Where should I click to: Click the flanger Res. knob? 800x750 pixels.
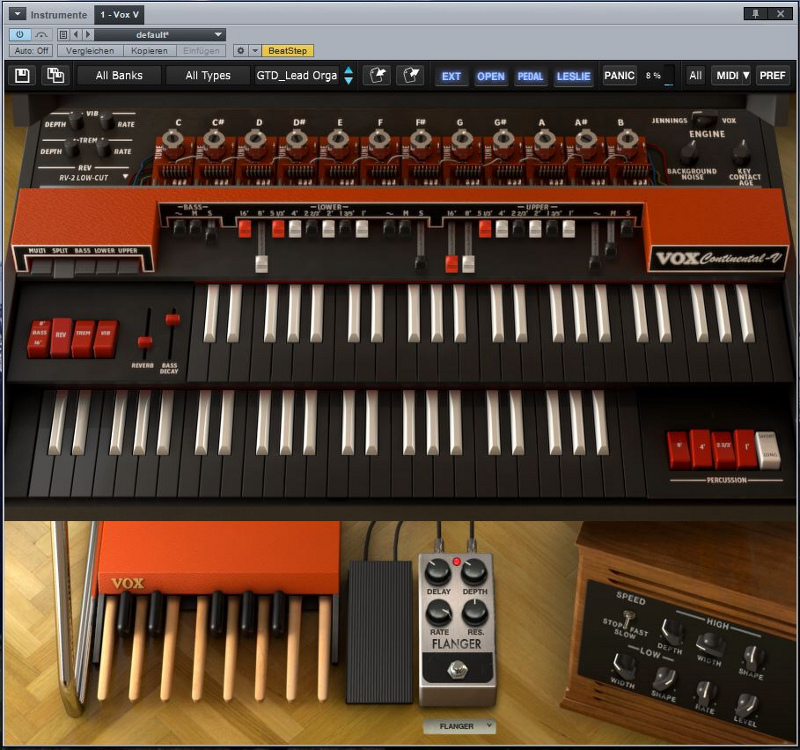(475, 613)
